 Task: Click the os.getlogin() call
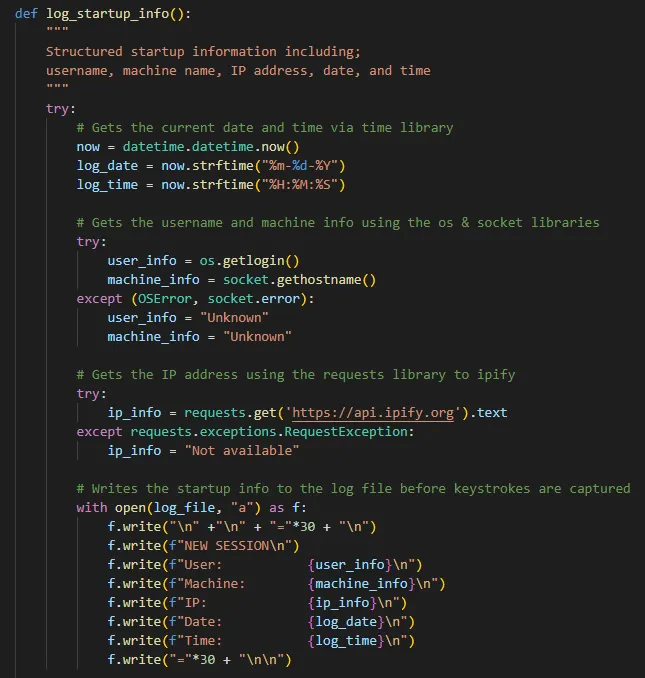(x=249, y=261)
